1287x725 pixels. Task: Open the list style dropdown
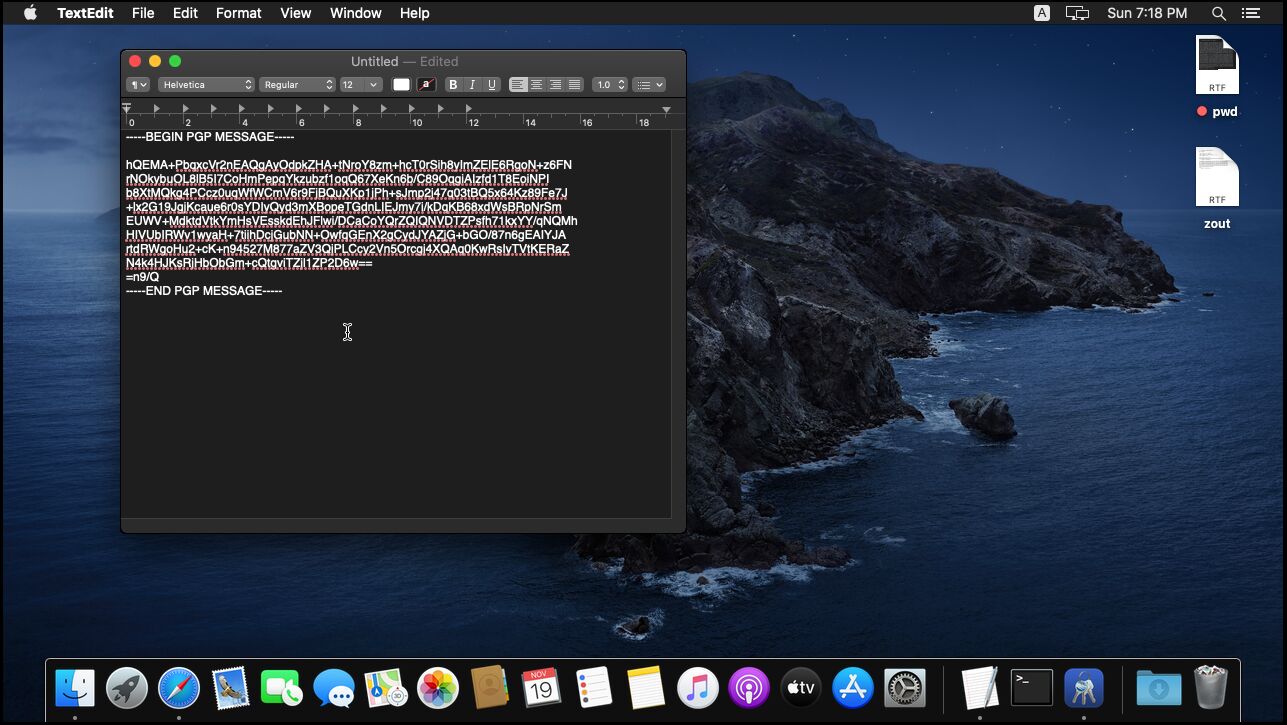(649, 84)
